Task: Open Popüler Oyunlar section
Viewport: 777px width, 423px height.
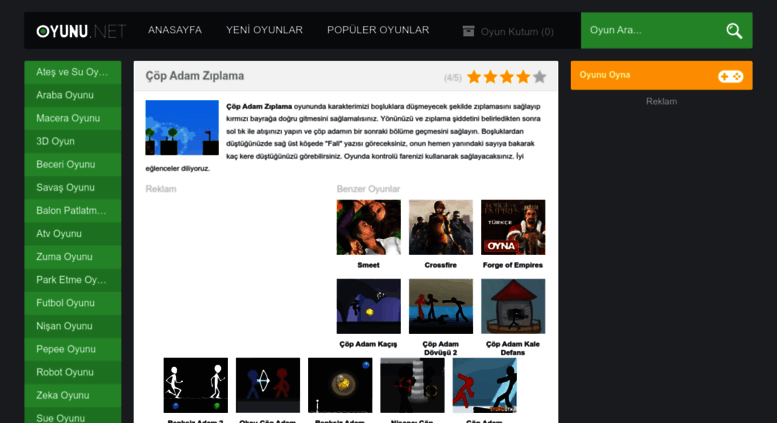Action: click(x=378, y=30)
